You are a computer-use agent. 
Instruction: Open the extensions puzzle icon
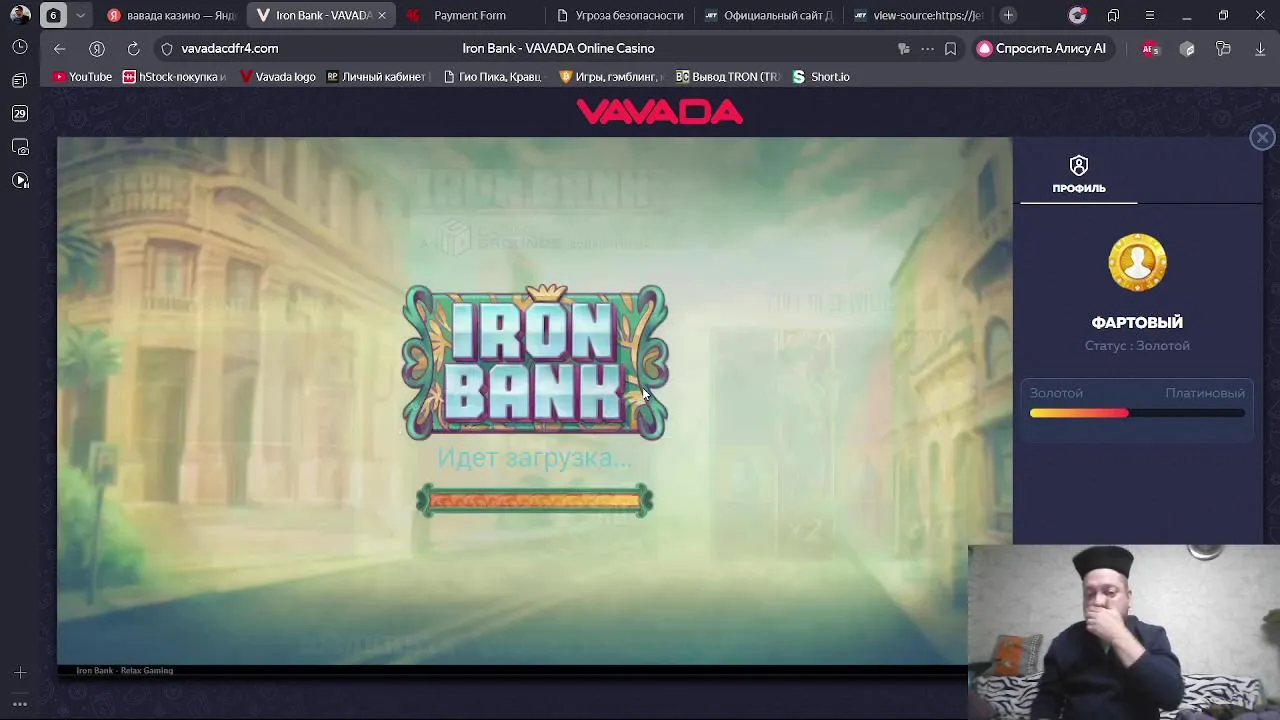click(x=1223, y=48)
